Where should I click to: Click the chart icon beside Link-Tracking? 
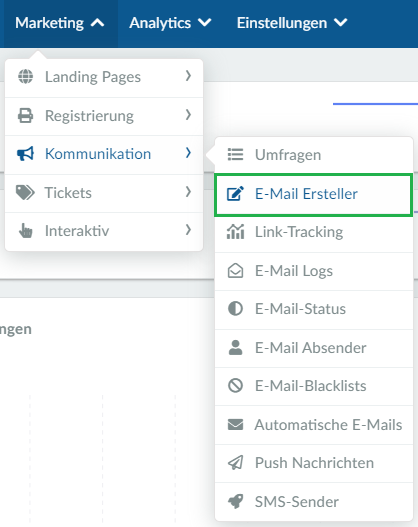[235, 232]
